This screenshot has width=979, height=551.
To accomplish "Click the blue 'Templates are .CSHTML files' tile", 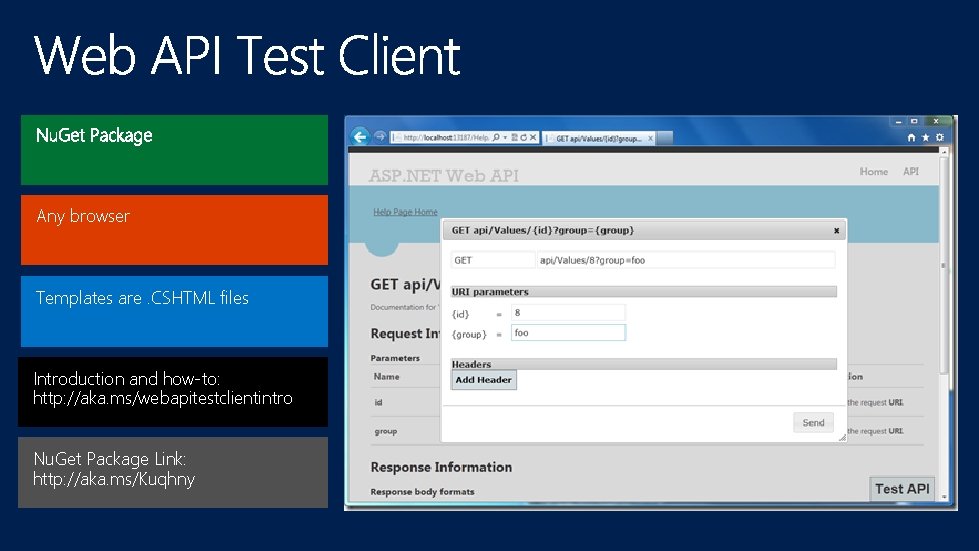I will pos(174,311).
